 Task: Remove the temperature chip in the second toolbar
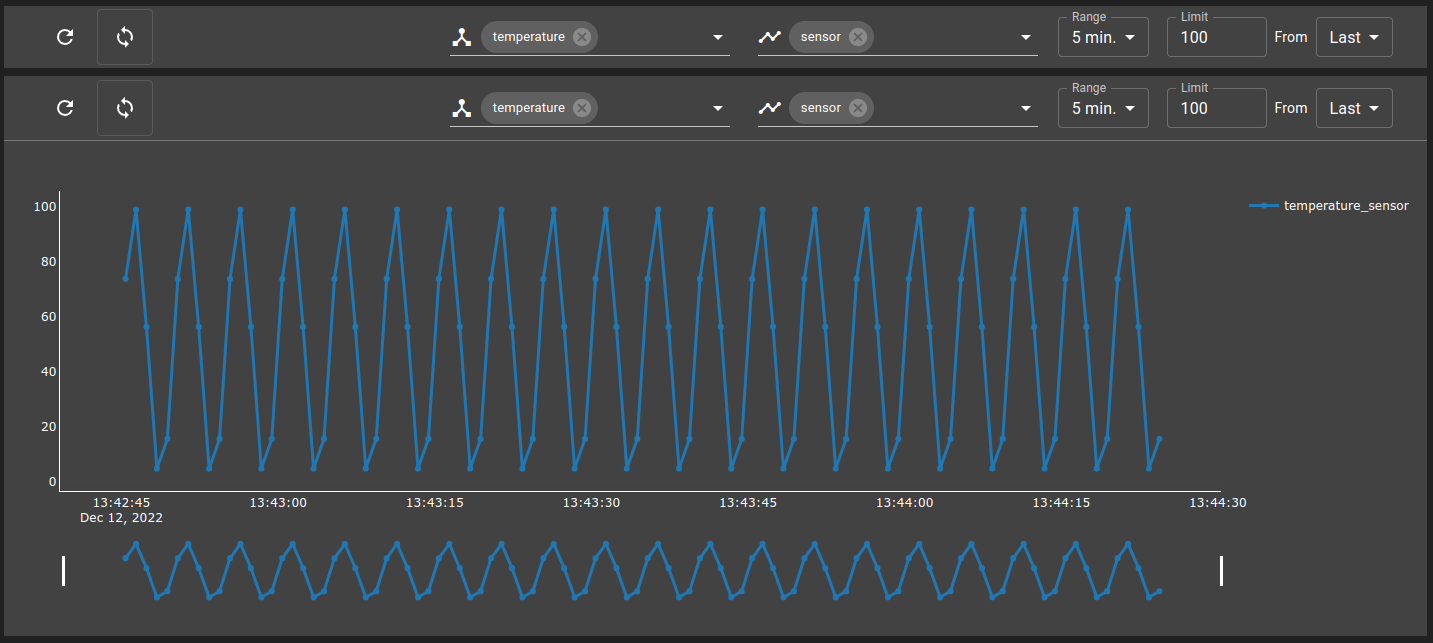[x=582, y=108]
